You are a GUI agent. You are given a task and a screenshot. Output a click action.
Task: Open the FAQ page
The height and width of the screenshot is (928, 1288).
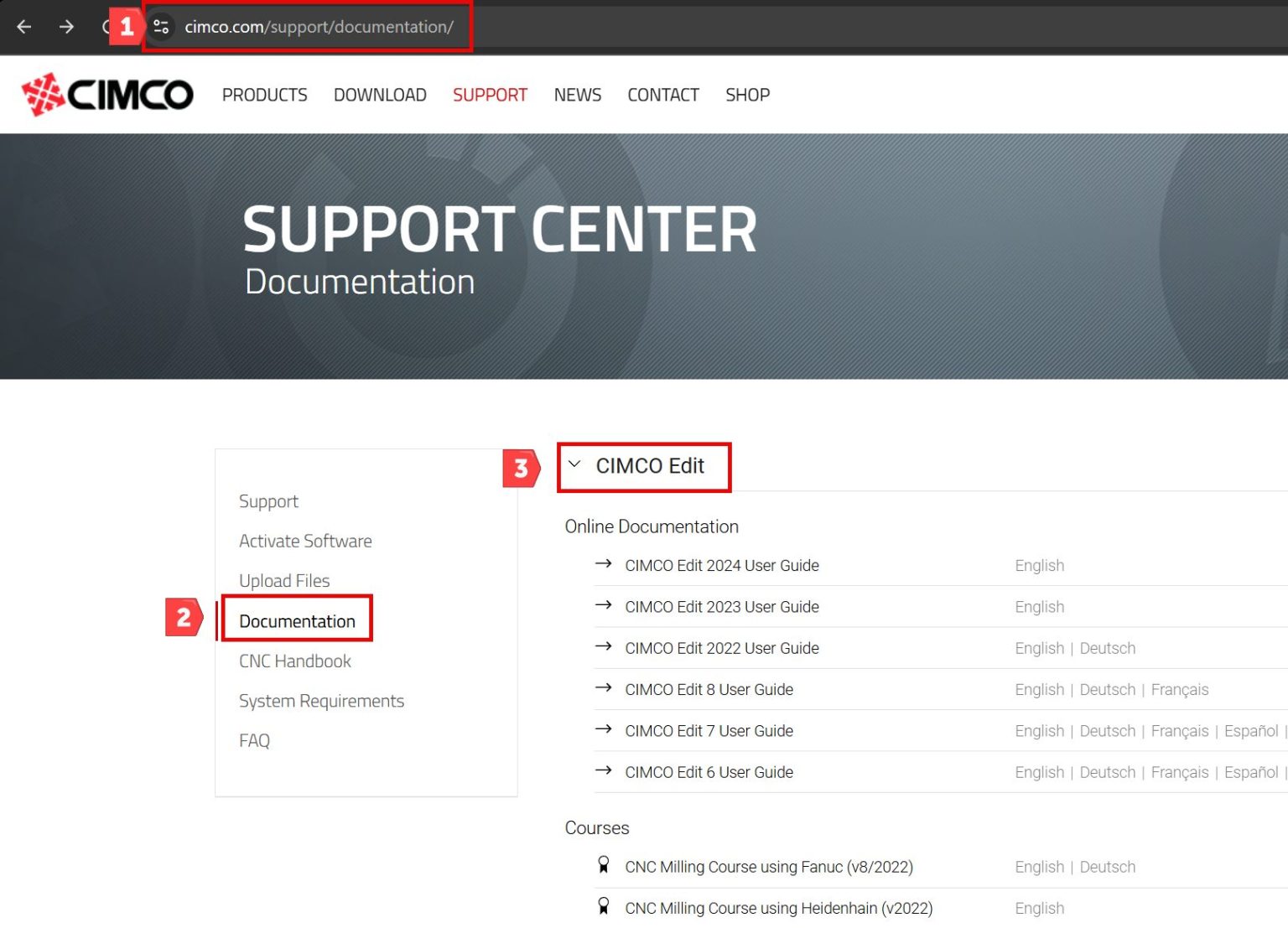pos(254,739)
